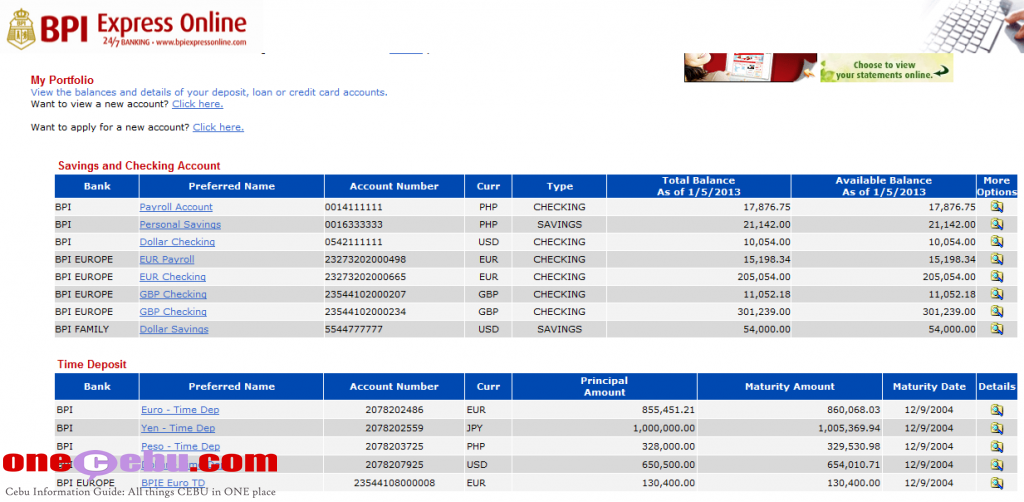
Task: Click the Maturity Date column header
Action: (x=929, y=386)
